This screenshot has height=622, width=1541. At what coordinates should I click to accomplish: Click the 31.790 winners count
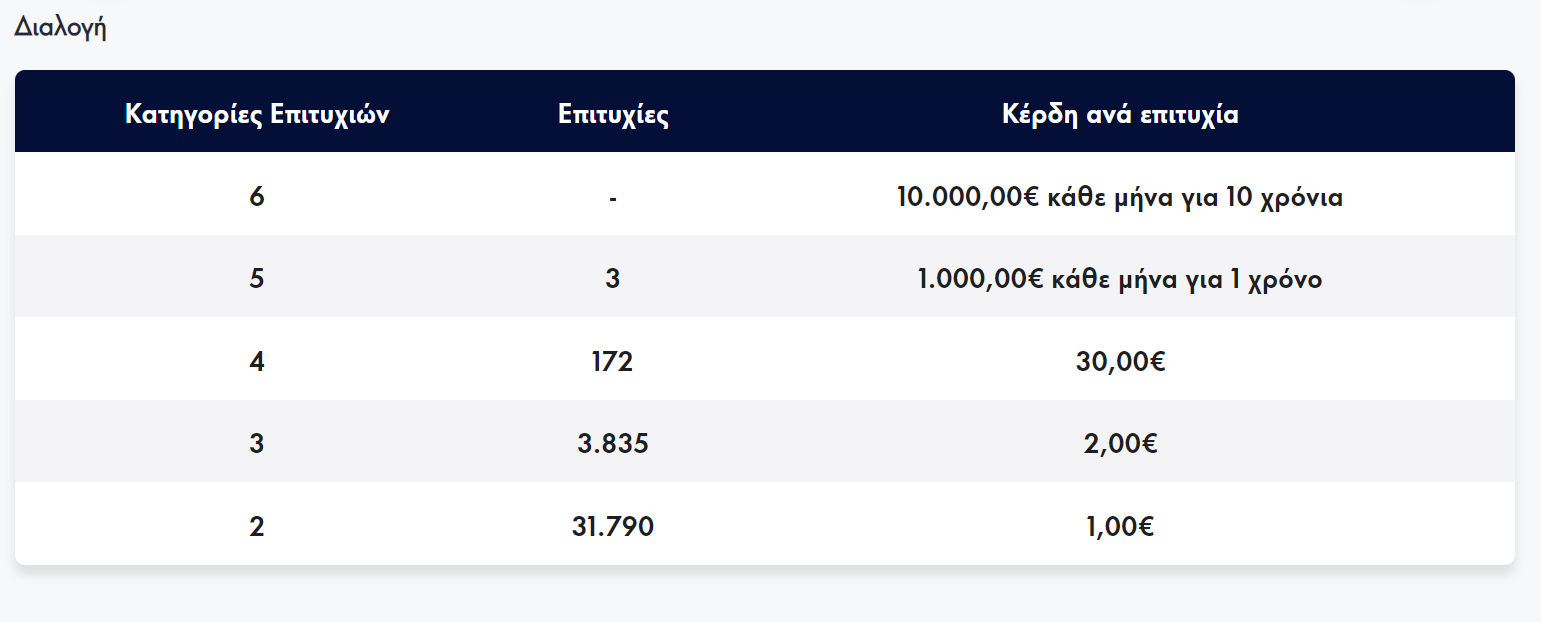(613, 526)
